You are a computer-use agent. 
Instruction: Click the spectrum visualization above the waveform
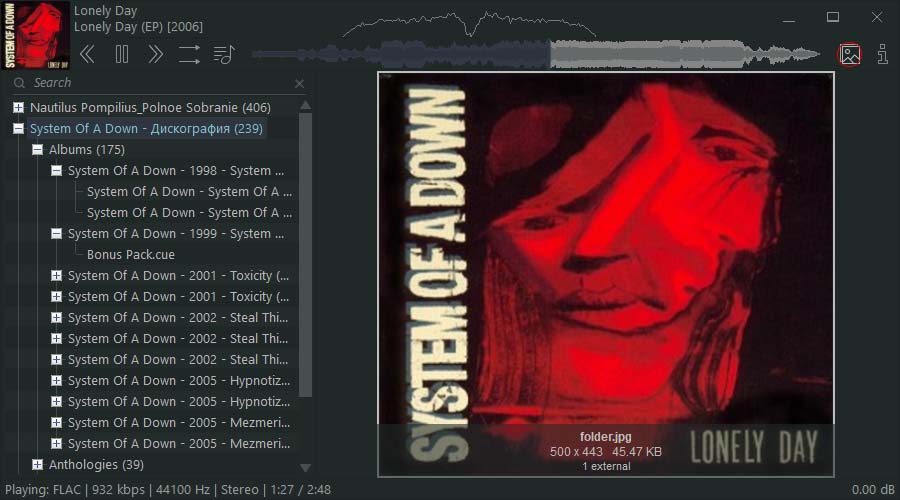pyautogui.click(x=470, y=24)
